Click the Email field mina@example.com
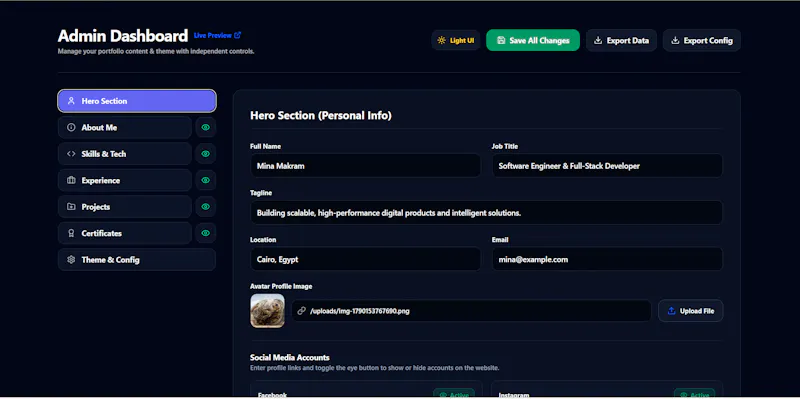Screen dimensions: 800x399 (607, 259)
